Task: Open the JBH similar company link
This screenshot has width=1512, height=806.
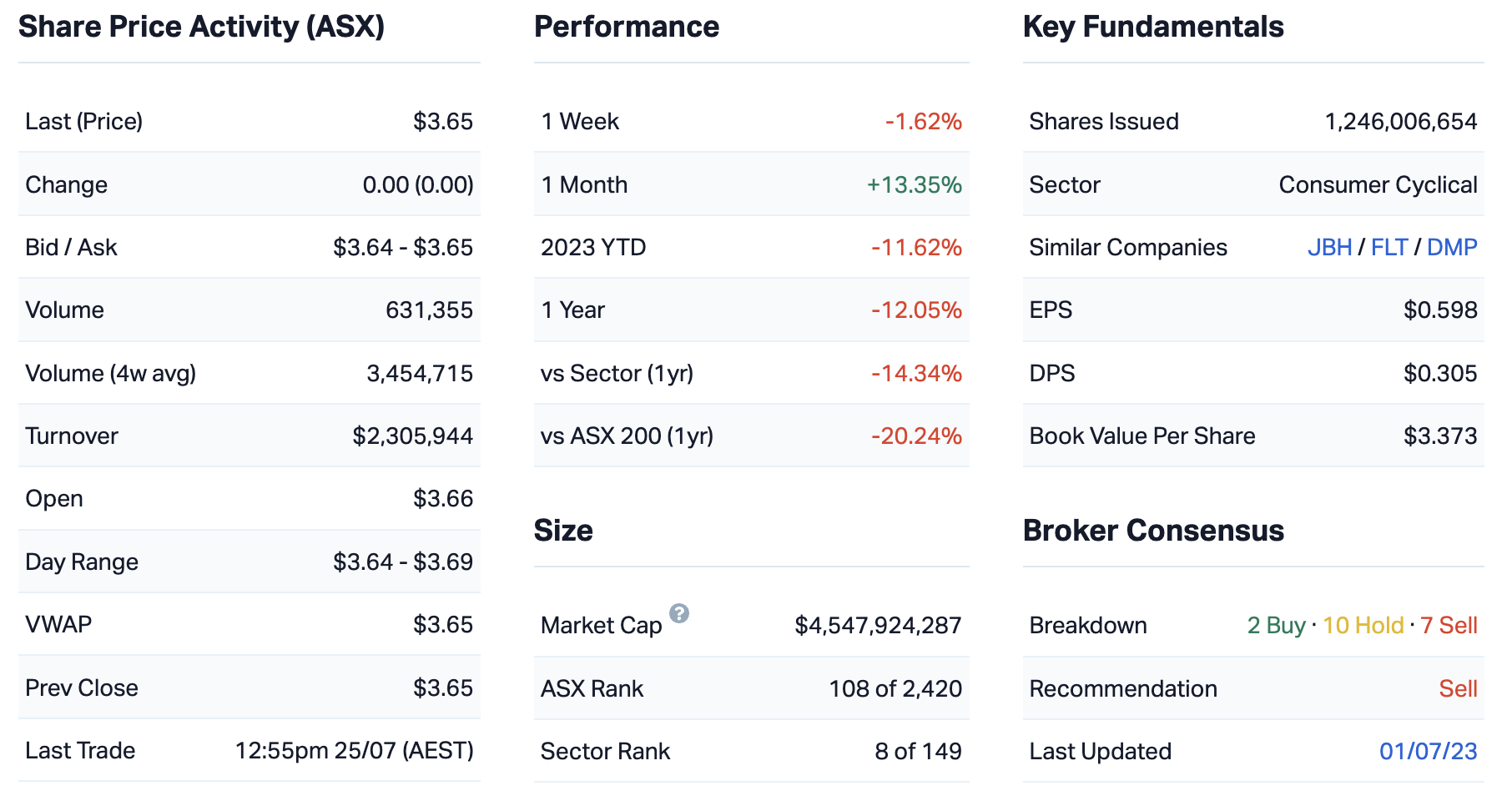Action: pos(1329,248)
